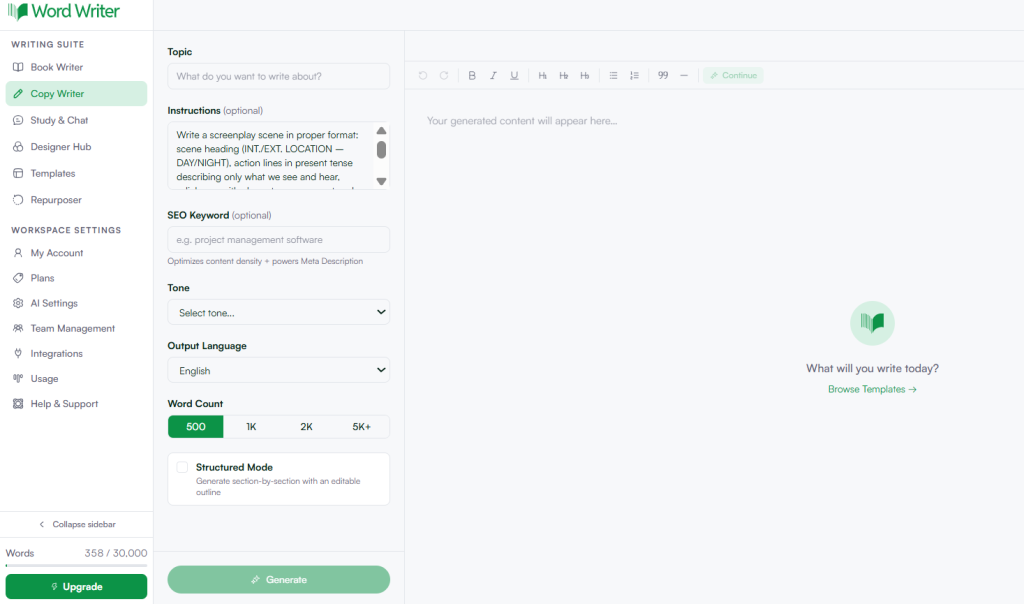Toggle bold formatting in editor toolbar
Viewport: 1024px width, 604px height.
472,76
